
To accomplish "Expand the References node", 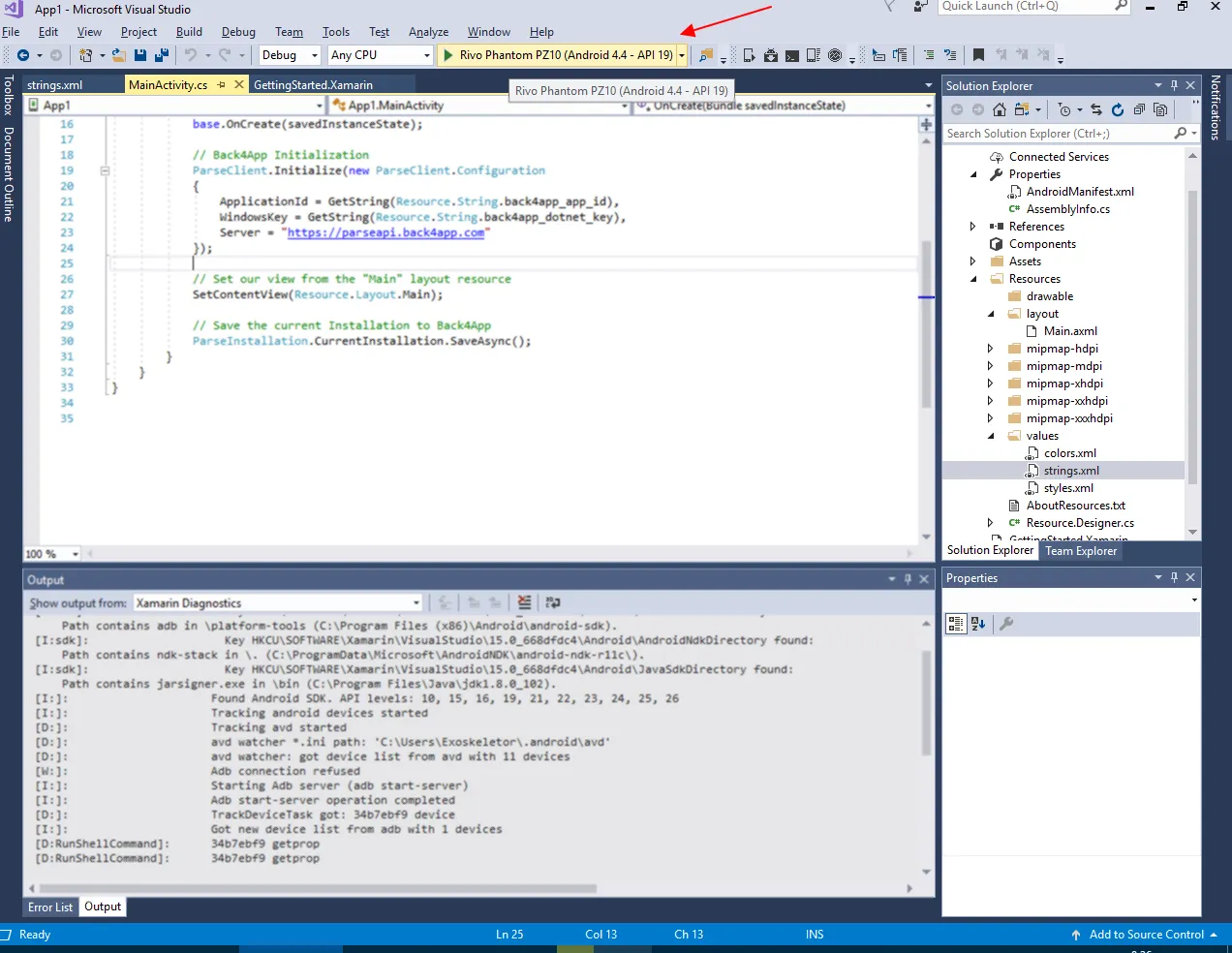I will 973,227.
